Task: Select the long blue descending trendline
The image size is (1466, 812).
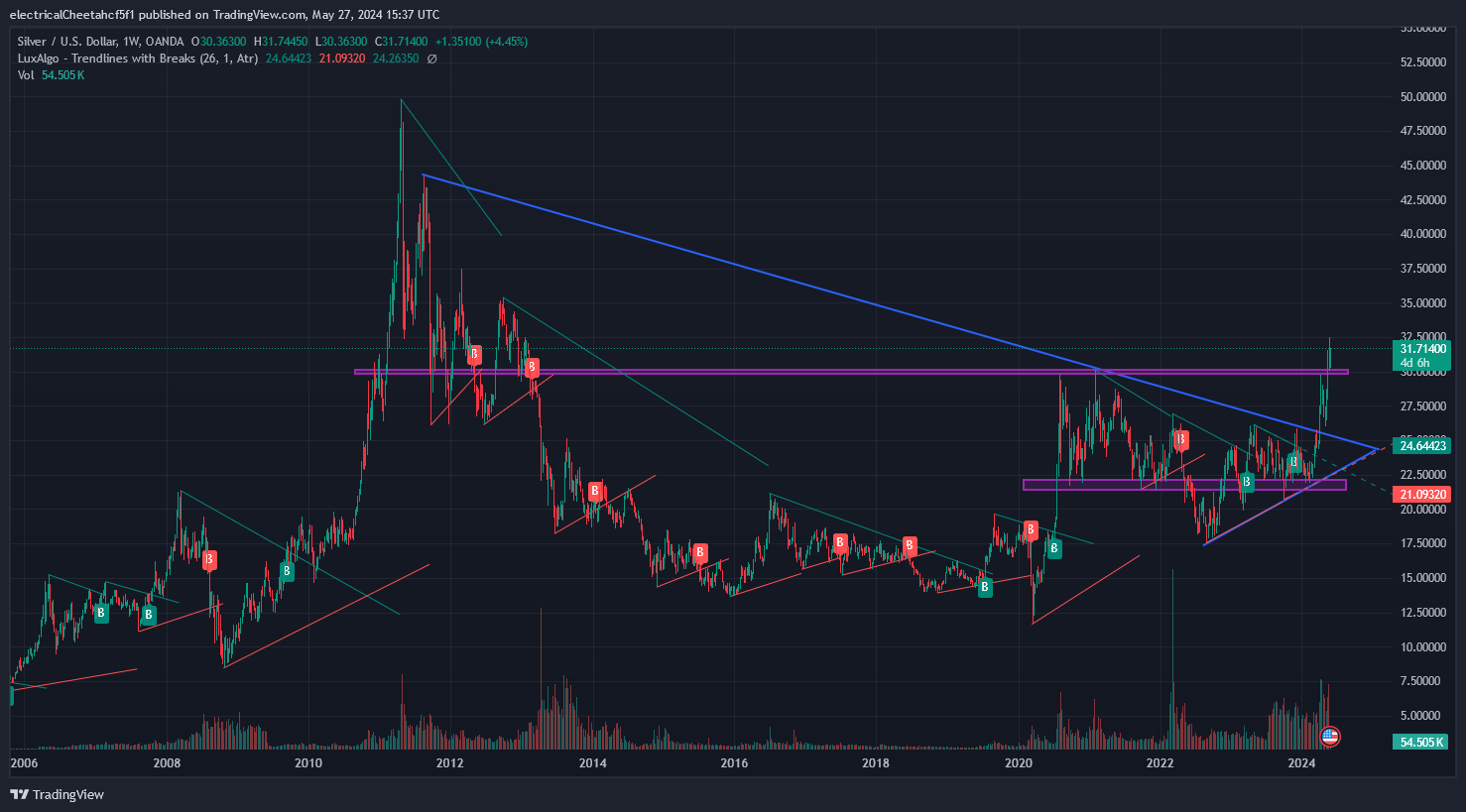Action: tap(794, 281)
